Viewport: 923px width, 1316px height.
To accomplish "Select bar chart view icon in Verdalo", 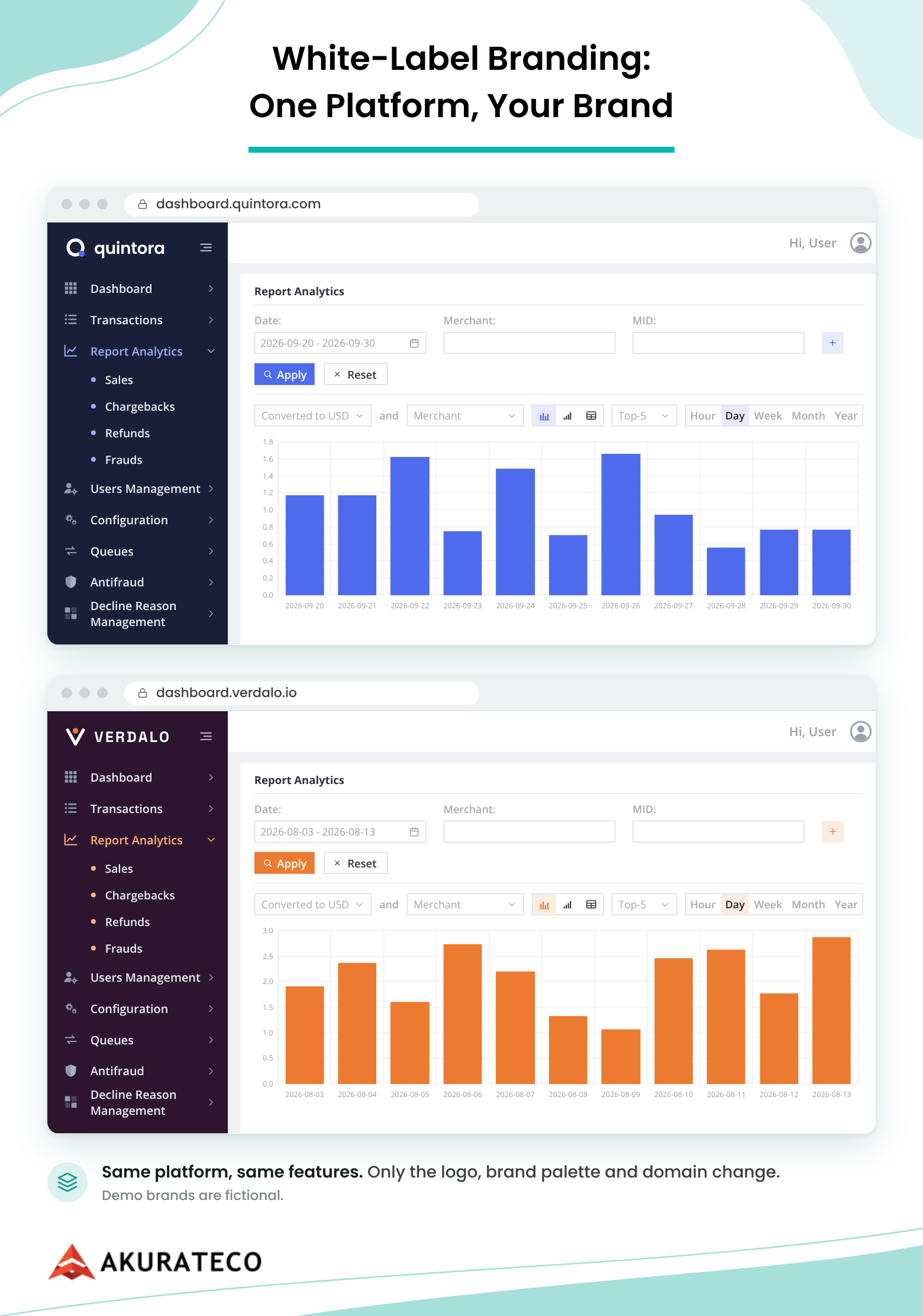I will click(x=544, y=905).
